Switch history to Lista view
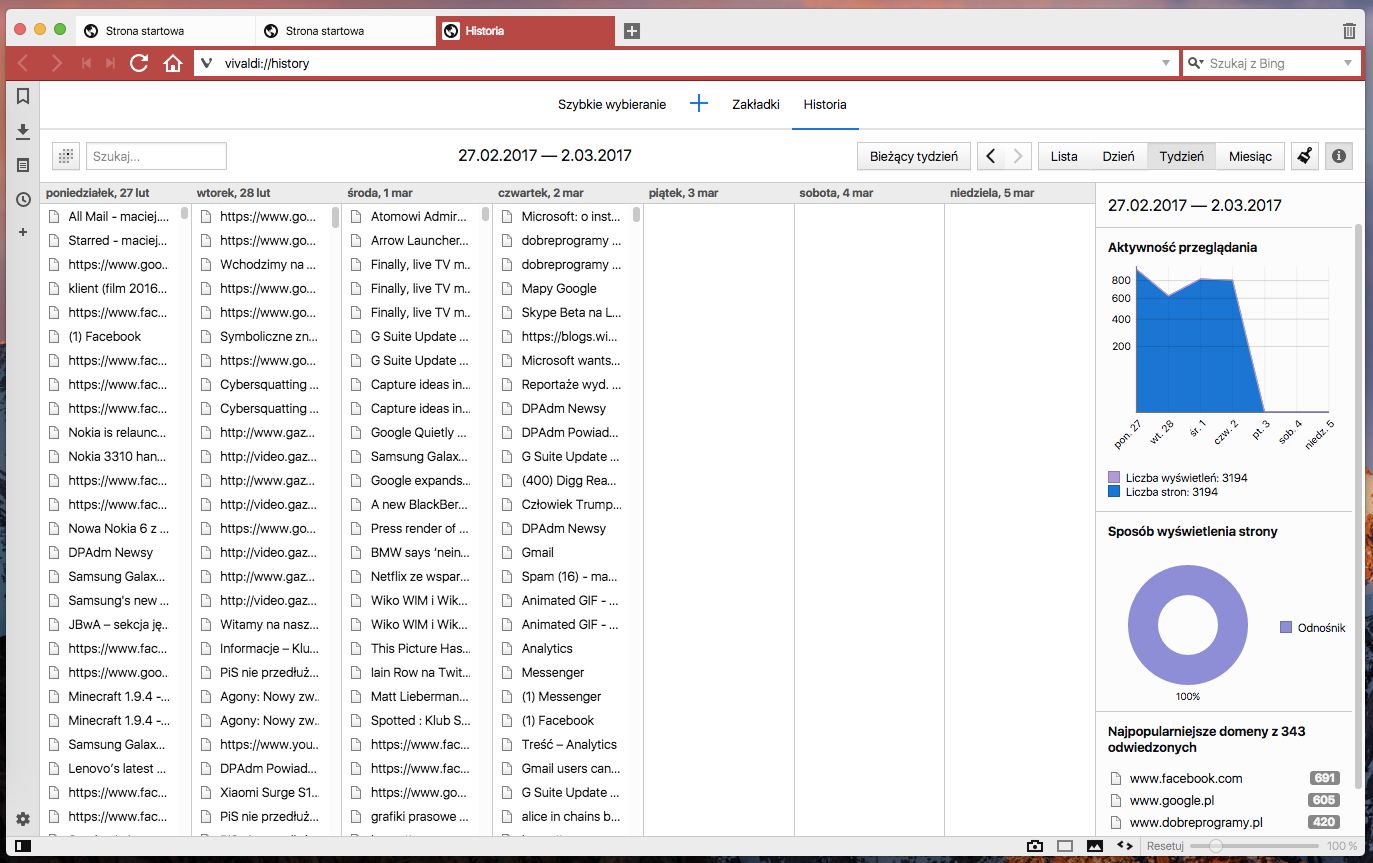This screenshot has height=863, width=1373. 1064,156
